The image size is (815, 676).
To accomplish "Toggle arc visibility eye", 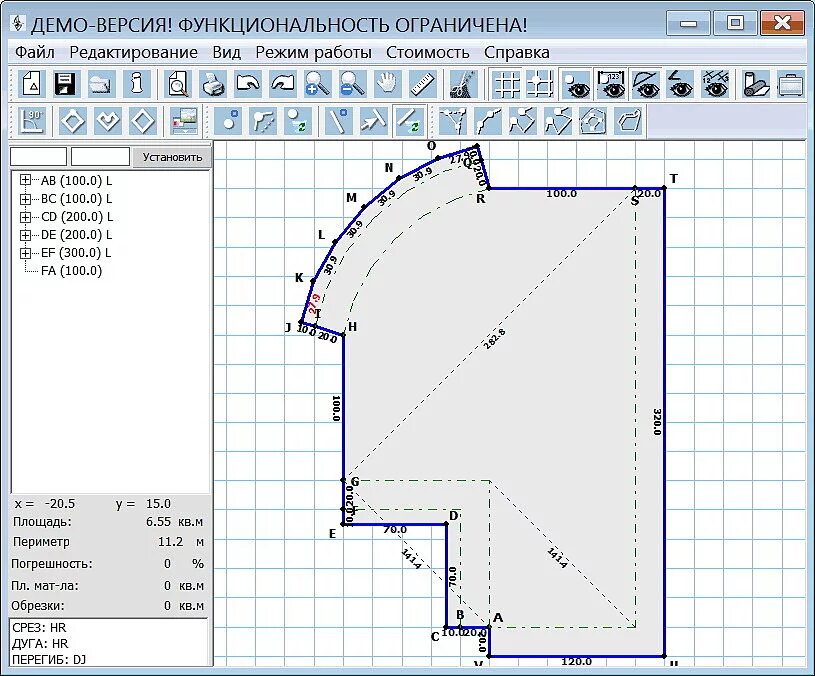I will [x=646, y=83].
